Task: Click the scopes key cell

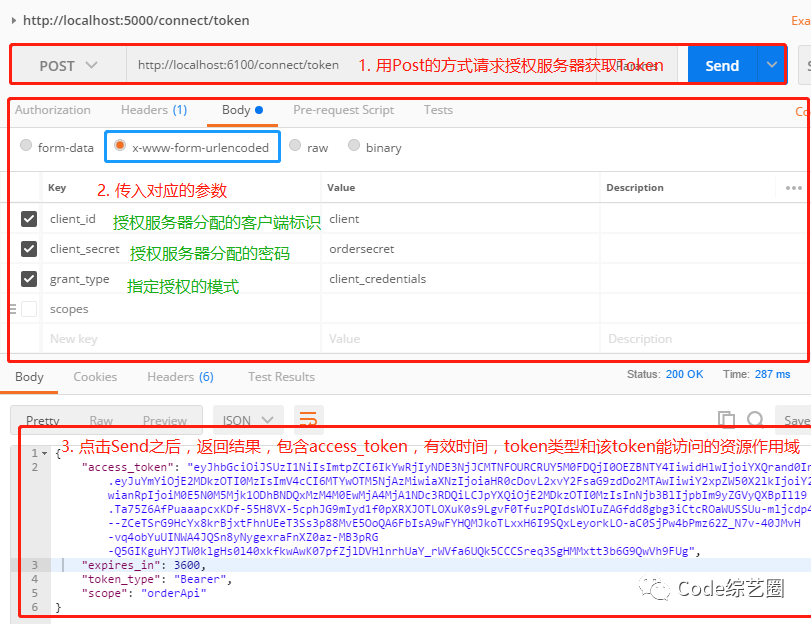Action: (181, 309)
